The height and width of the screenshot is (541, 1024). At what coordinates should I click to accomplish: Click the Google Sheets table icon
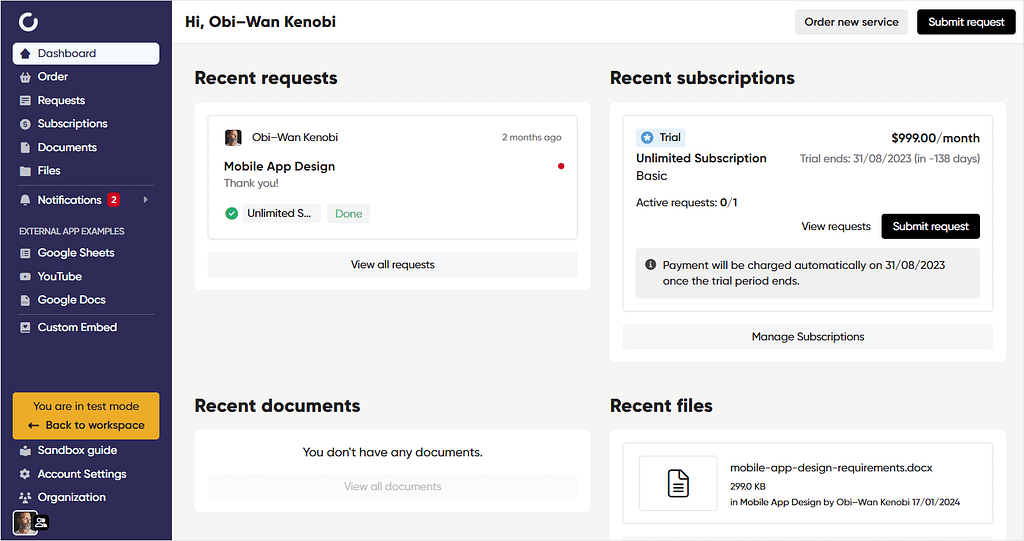click(x=25, y=254)
